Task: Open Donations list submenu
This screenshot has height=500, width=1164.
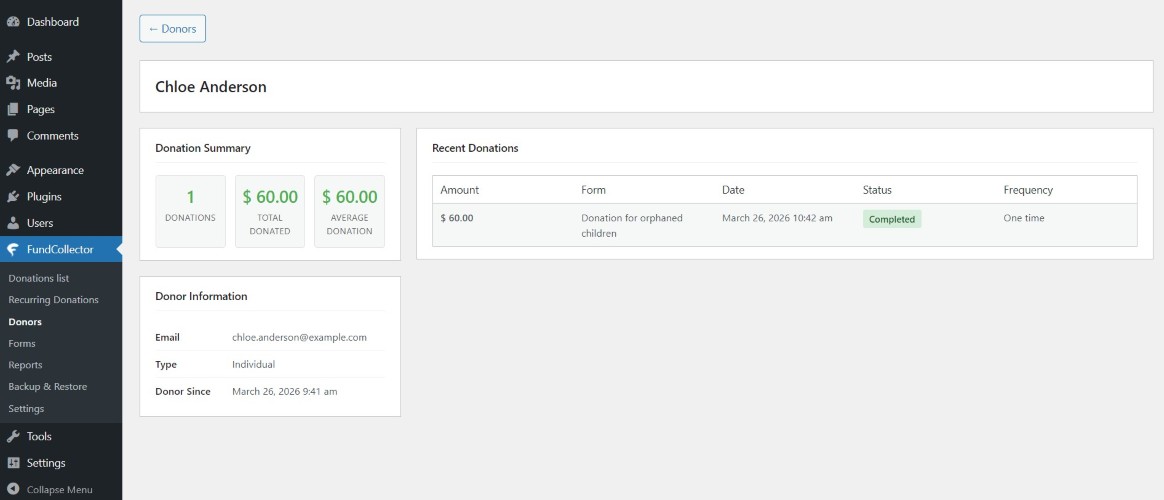Action: [x=39, y=278]
